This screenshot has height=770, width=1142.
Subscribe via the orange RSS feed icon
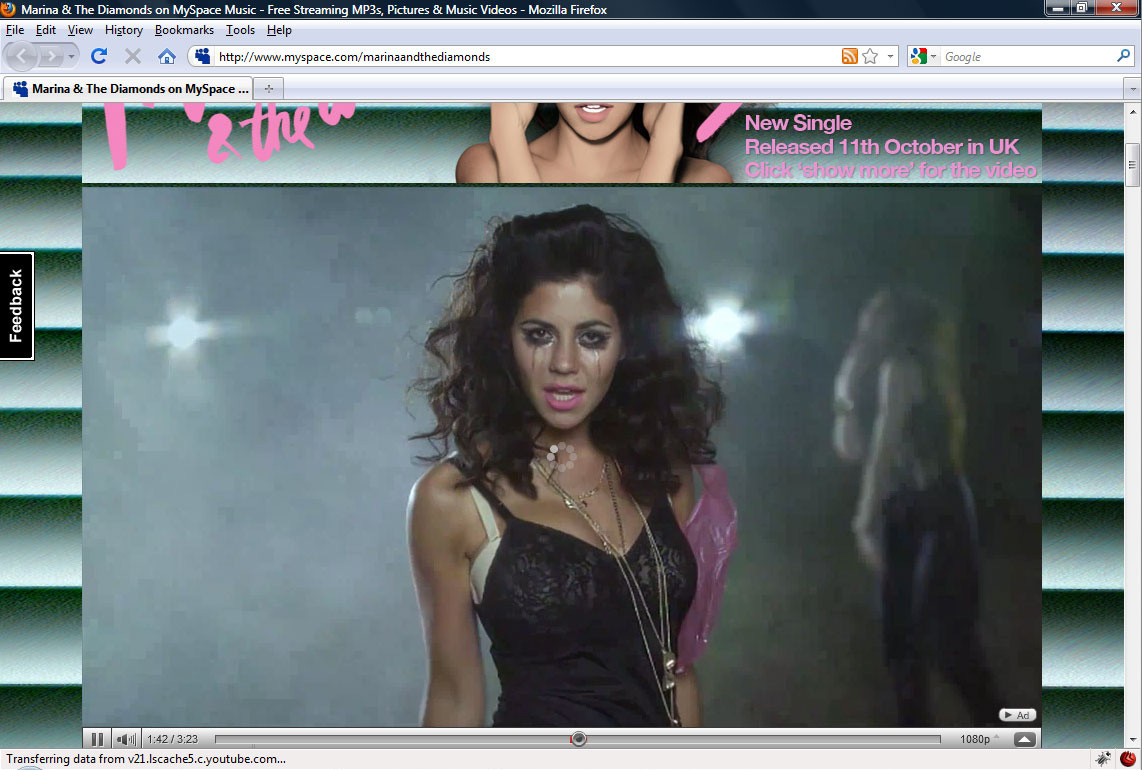pyautogui.click(x=849, y=56)
